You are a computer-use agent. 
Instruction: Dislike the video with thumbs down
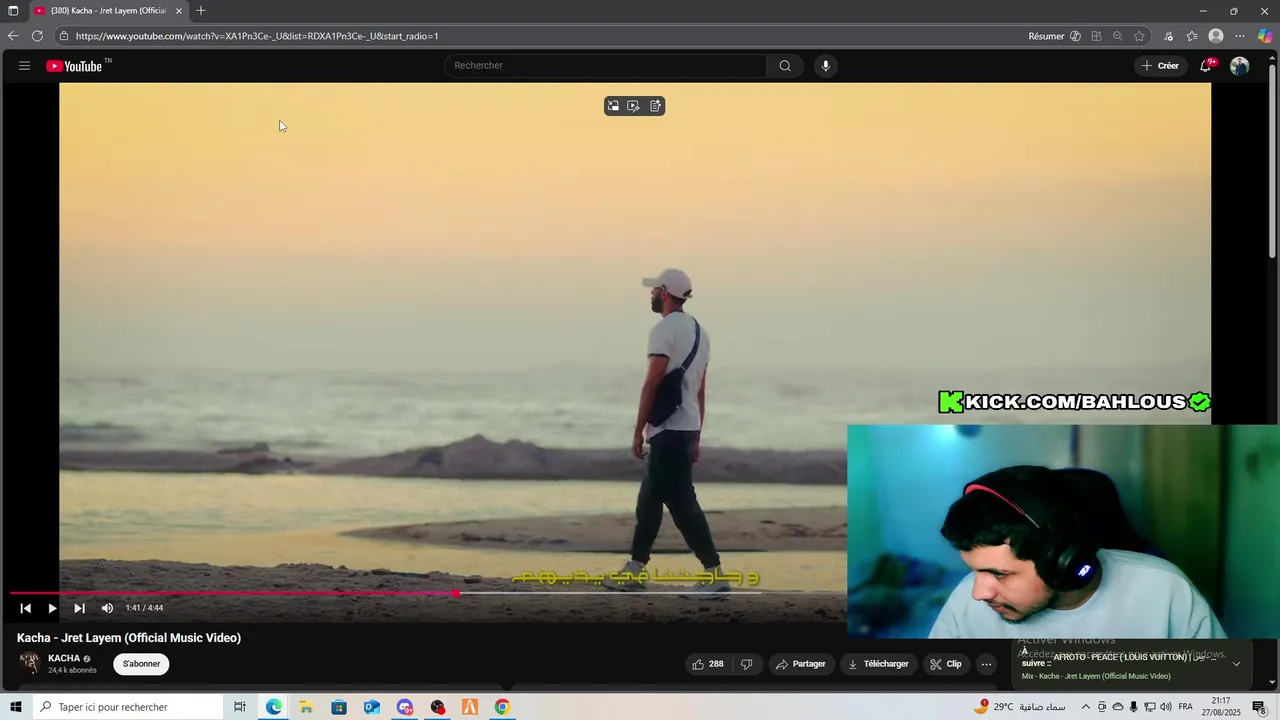coord(746,664)
